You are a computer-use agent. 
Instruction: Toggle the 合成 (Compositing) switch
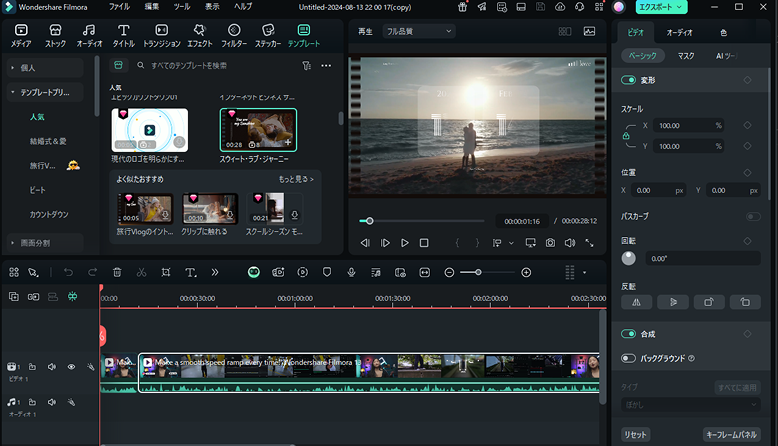click(628, 334)
